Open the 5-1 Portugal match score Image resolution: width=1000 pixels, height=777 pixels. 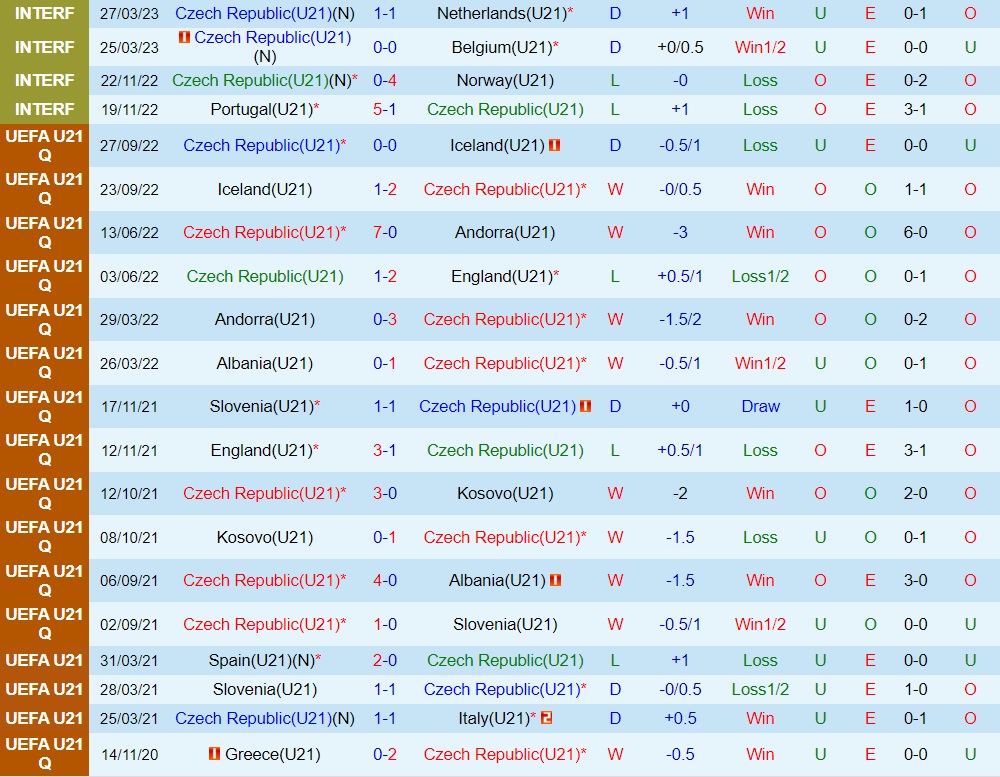point(385,109)
